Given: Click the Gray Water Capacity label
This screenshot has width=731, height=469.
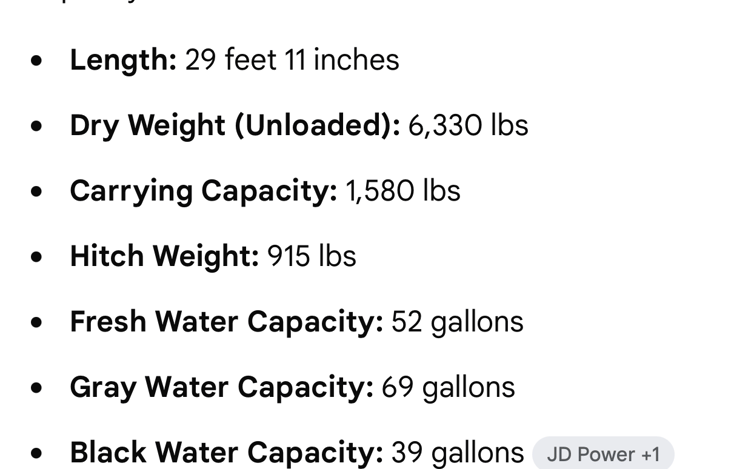Looking at the screenshot, I should [222, 388].
